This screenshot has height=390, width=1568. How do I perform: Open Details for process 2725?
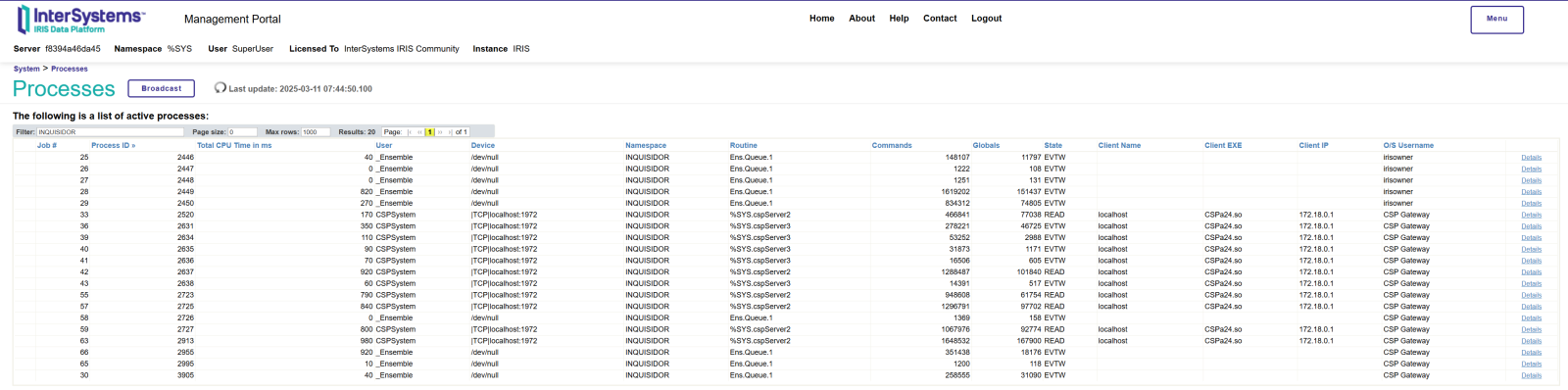tap(1532, 307)
